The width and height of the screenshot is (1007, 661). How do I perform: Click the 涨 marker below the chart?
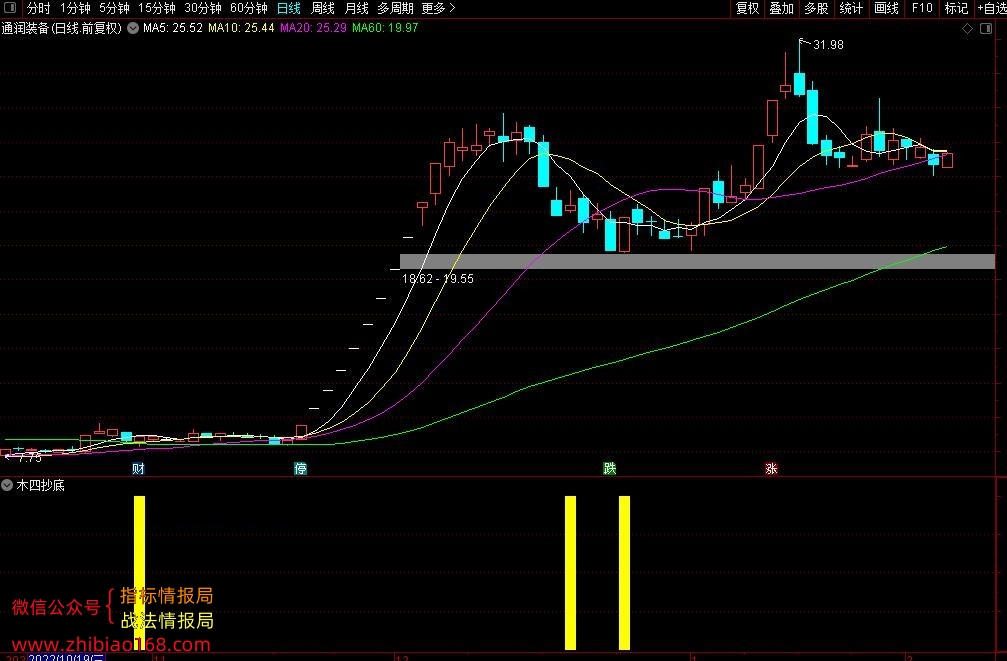(771, 468)
